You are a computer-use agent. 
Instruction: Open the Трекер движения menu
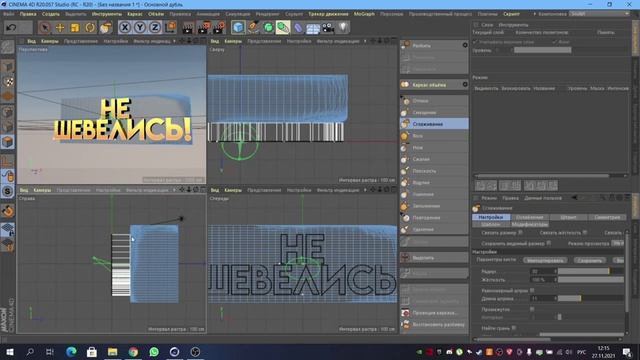pos(328,14)
